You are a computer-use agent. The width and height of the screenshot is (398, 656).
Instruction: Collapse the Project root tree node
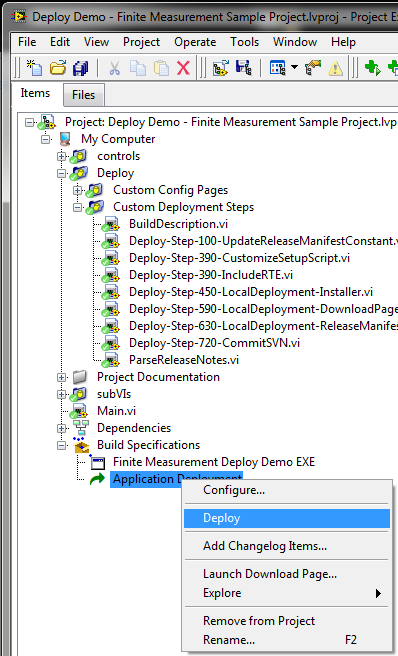(29, 123)
